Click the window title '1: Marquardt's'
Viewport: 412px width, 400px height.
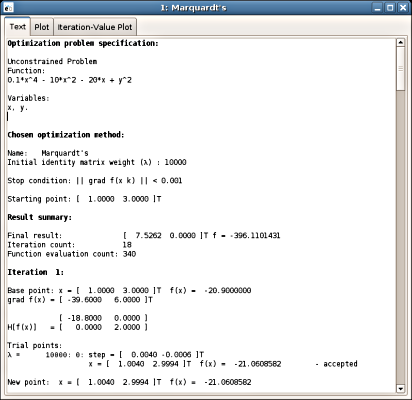point(193,8)
